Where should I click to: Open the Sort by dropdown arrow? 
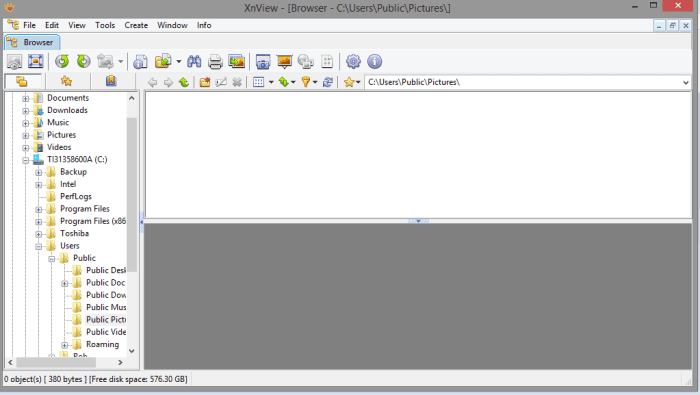coord(293,82)
